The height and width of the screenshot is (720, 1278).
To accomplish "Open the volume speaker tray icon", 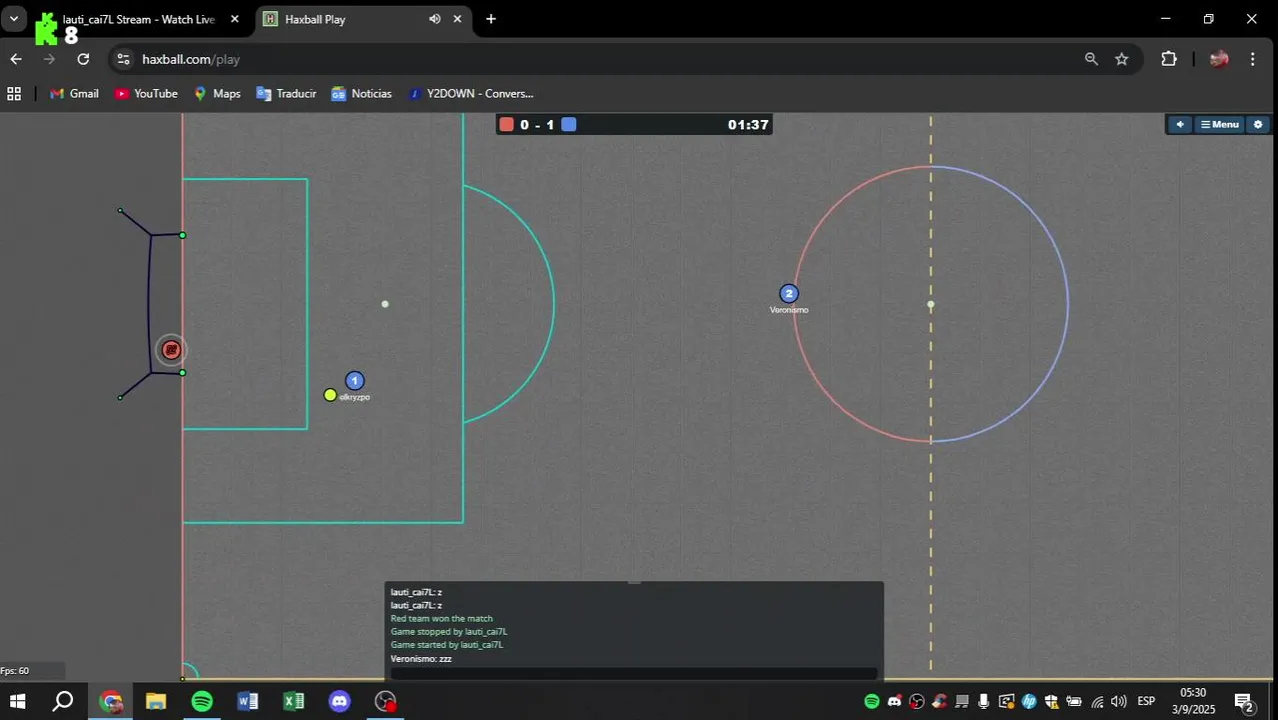I will (x=1119, y=701).
